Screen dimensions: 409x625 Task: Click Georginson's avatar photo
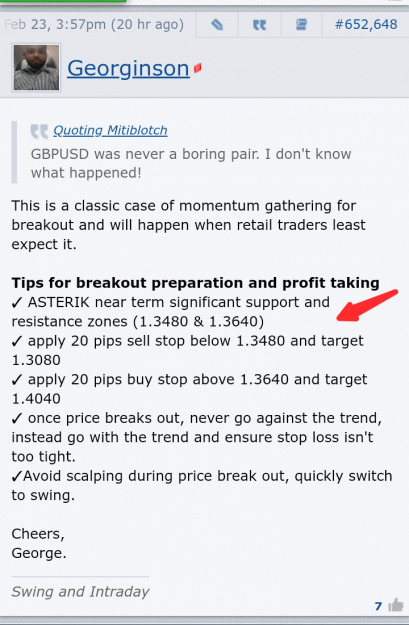coord(36,67)
